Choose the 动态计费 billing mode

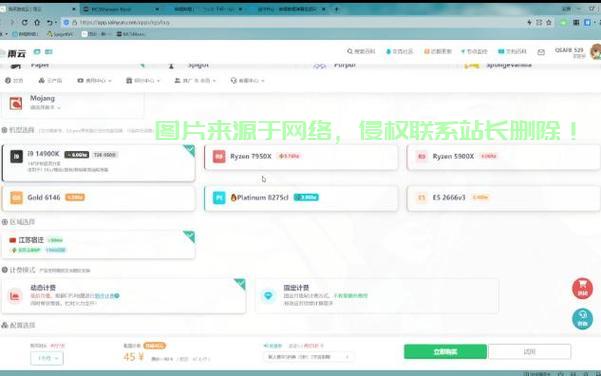click(123, 296)
